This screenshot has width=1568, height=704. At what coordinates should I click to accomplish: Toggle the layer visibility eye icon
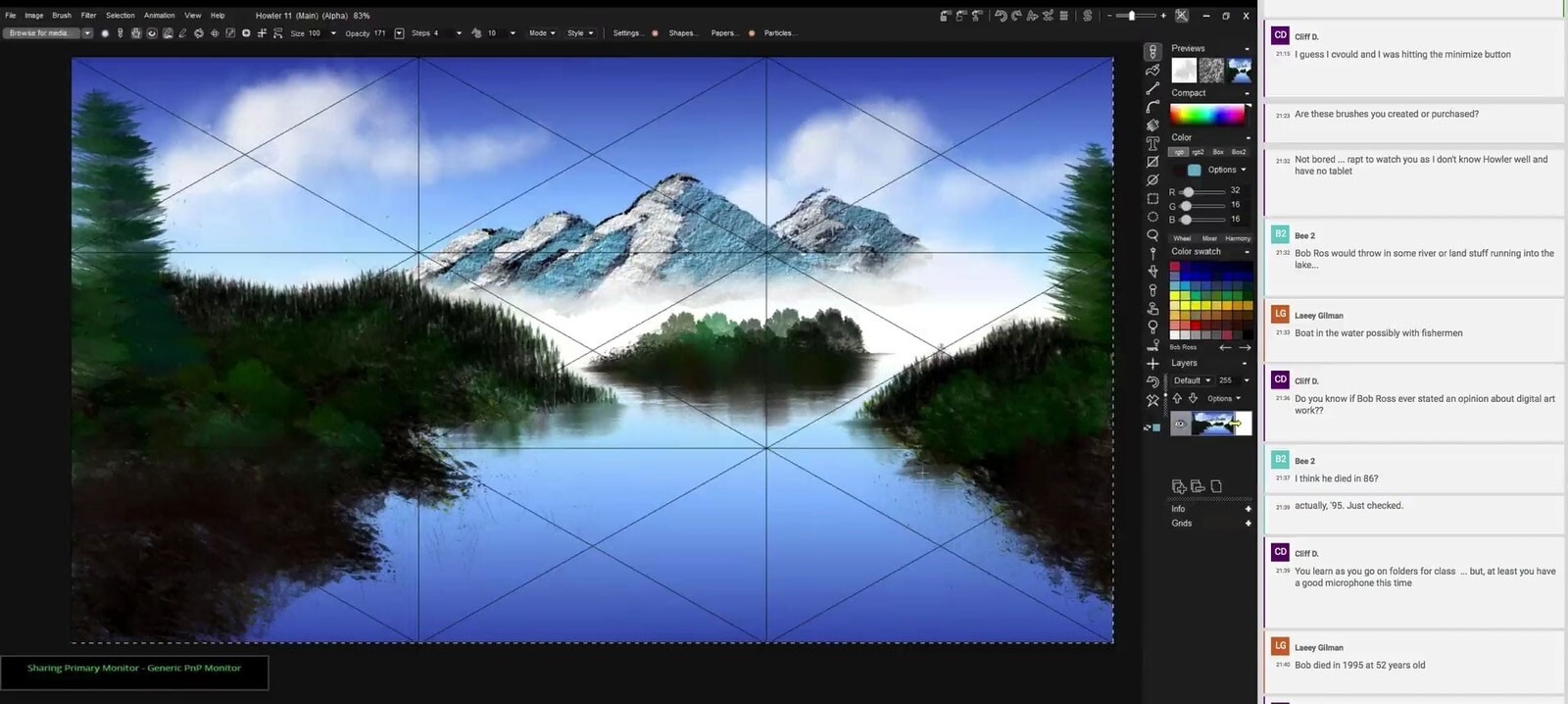coord(1181,424)
